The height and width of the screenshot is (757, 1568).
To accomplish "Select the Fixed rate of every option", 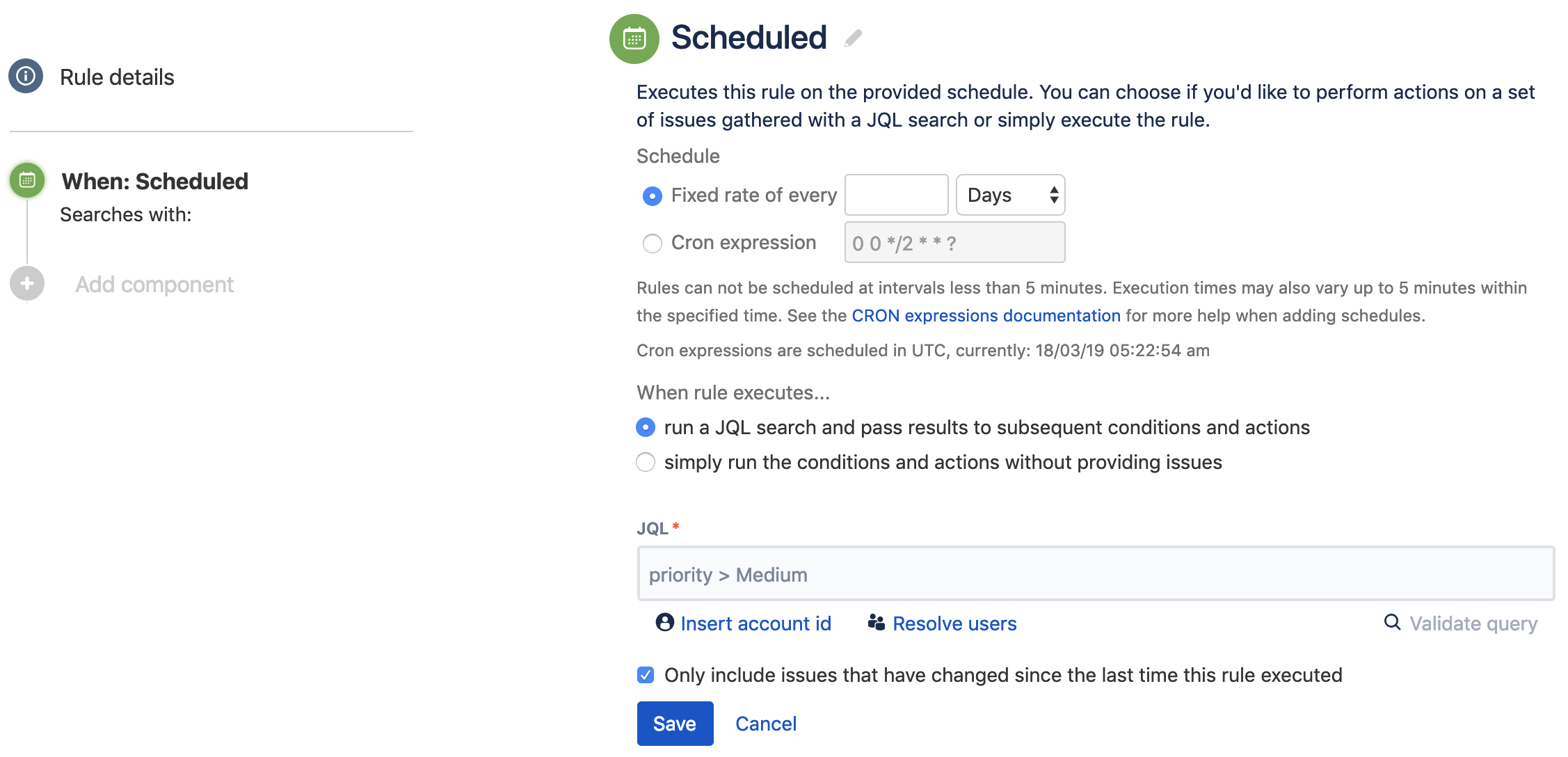I will pos(652,196).
